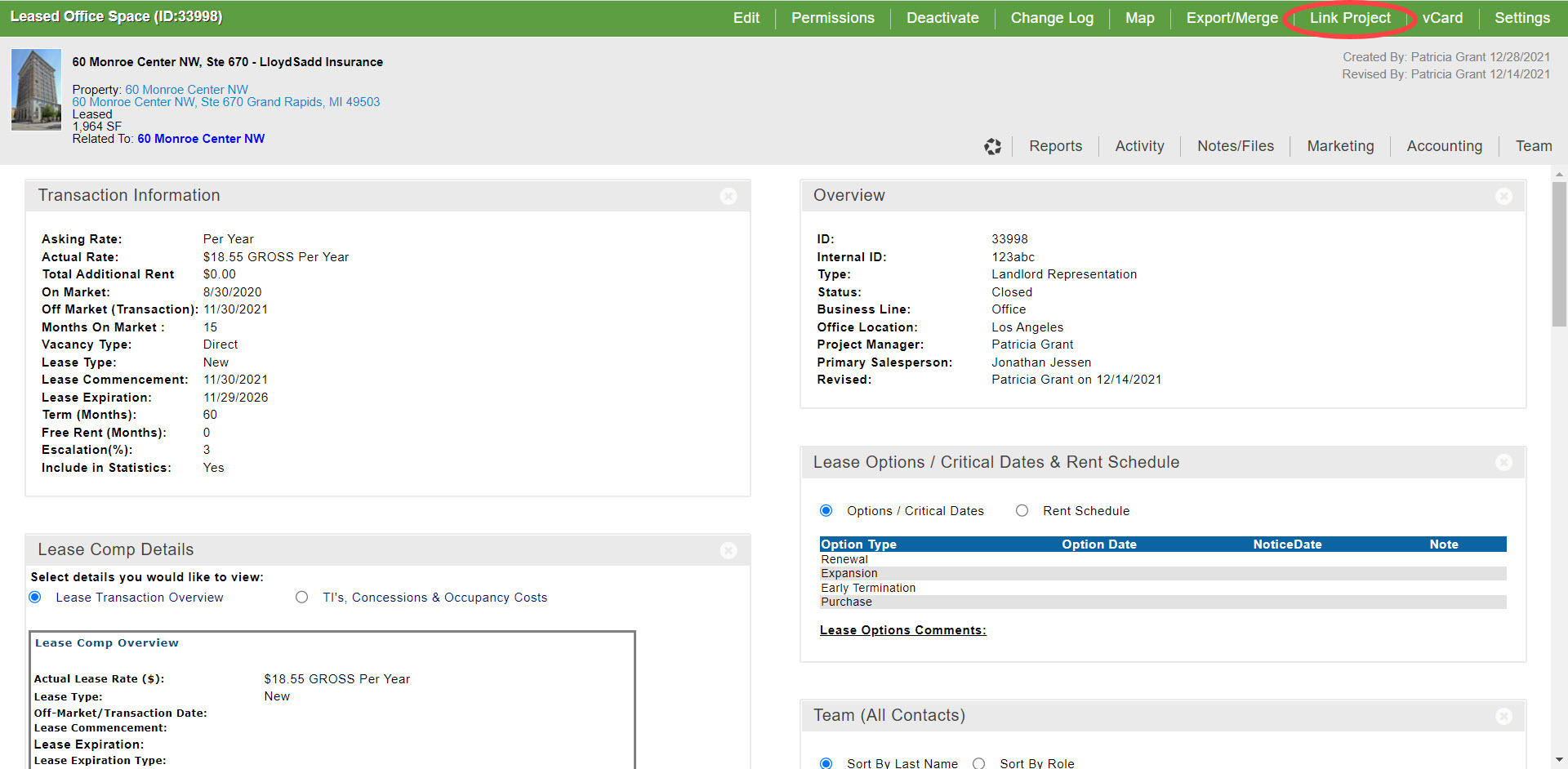The height and width of the screenshot is (769, 1568).
Task: Click the Edit button in header
Action: (x=746, y=18)
